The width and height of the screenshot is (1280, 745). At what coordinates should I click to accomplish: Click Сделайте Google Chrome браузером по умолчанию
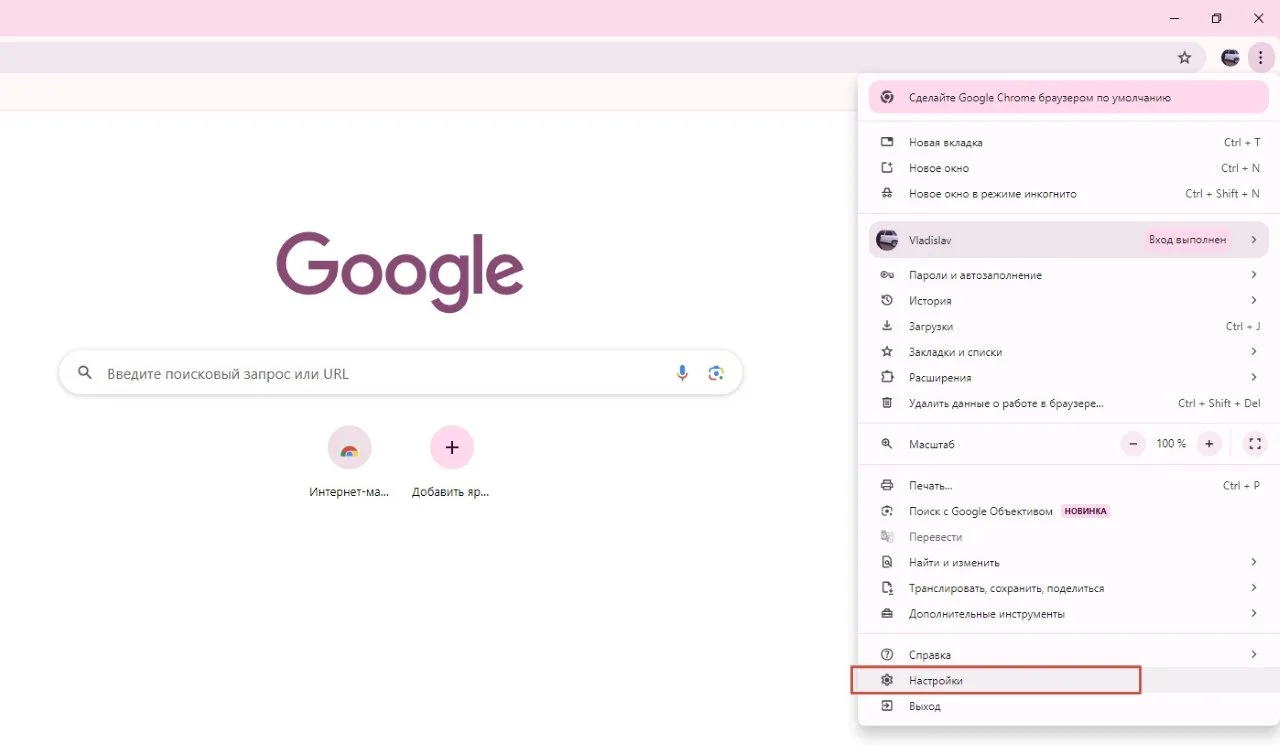(1069, 97)
